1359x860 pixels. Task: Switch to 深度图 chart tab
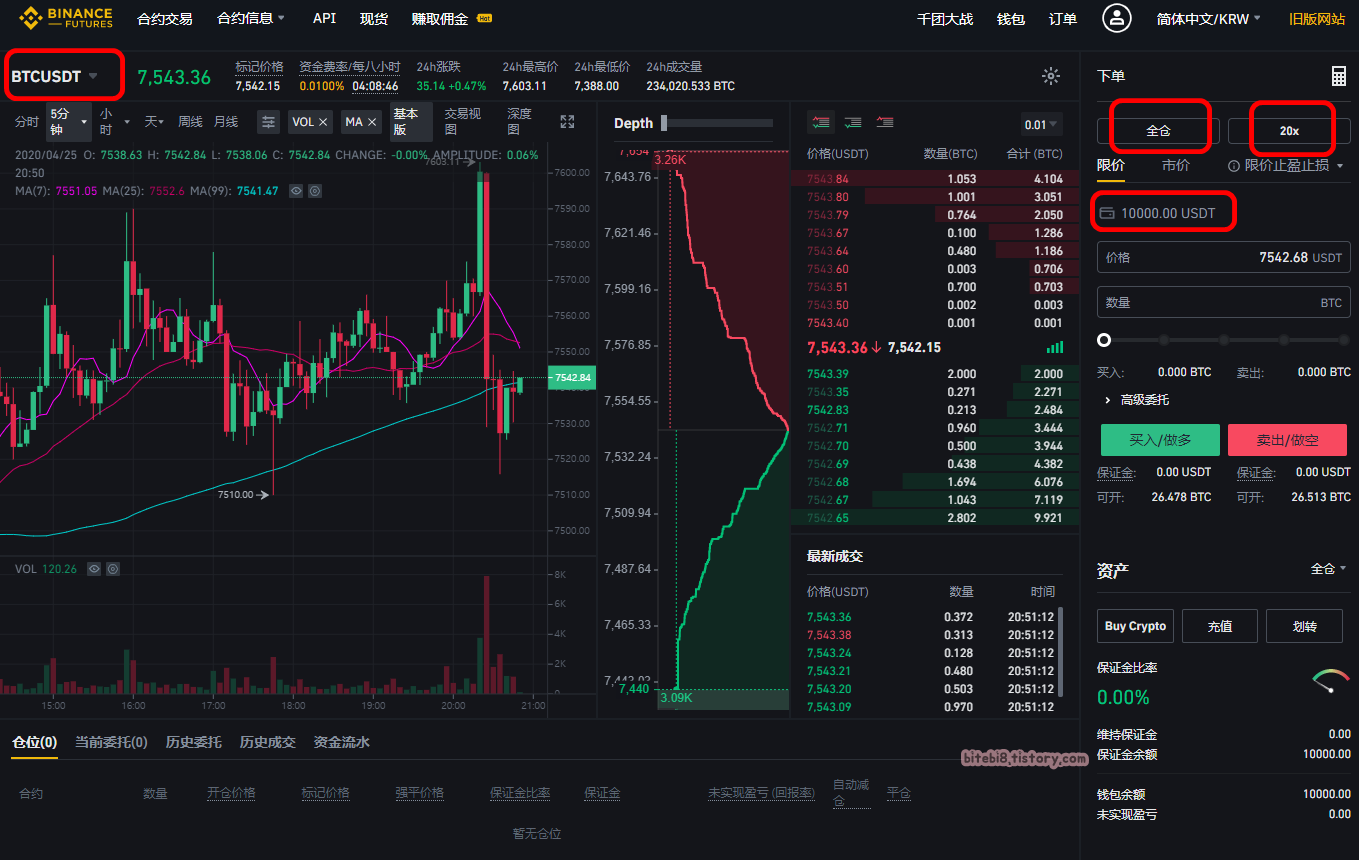[x=519, y=122]
